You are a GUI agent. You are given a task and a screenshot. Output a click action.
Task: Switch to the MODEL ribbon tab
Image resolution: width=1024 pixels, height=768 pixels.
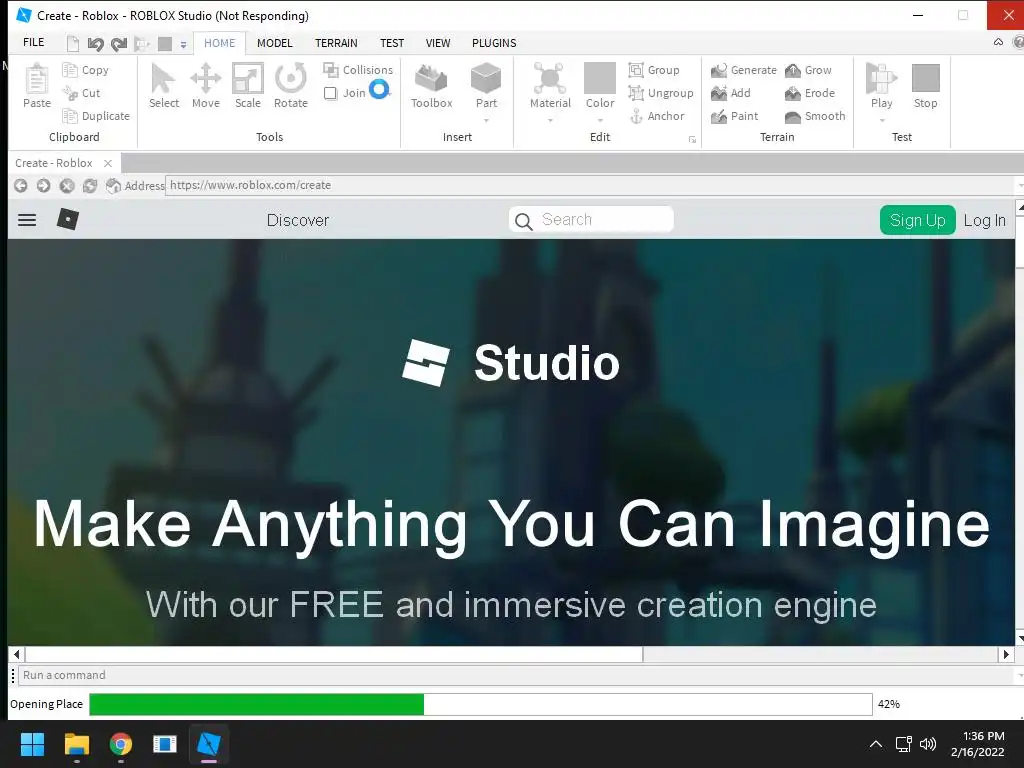coord(274,43)
